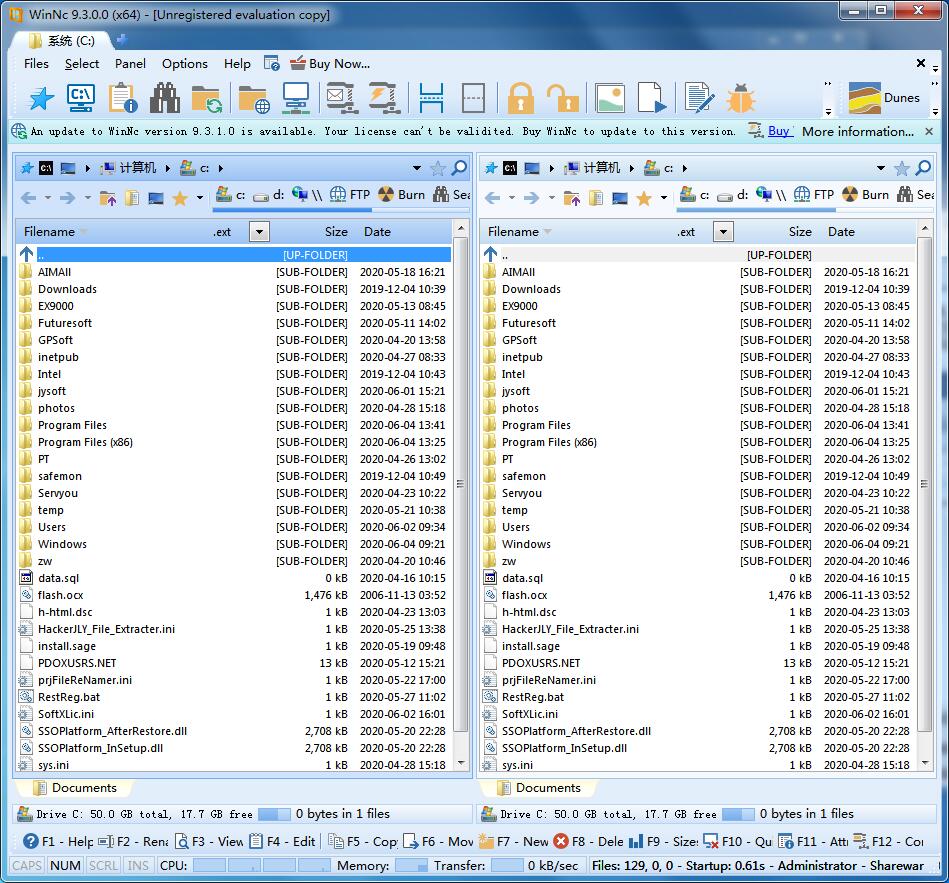
Task: Open the Dunes theme selector
Action: 884,97
